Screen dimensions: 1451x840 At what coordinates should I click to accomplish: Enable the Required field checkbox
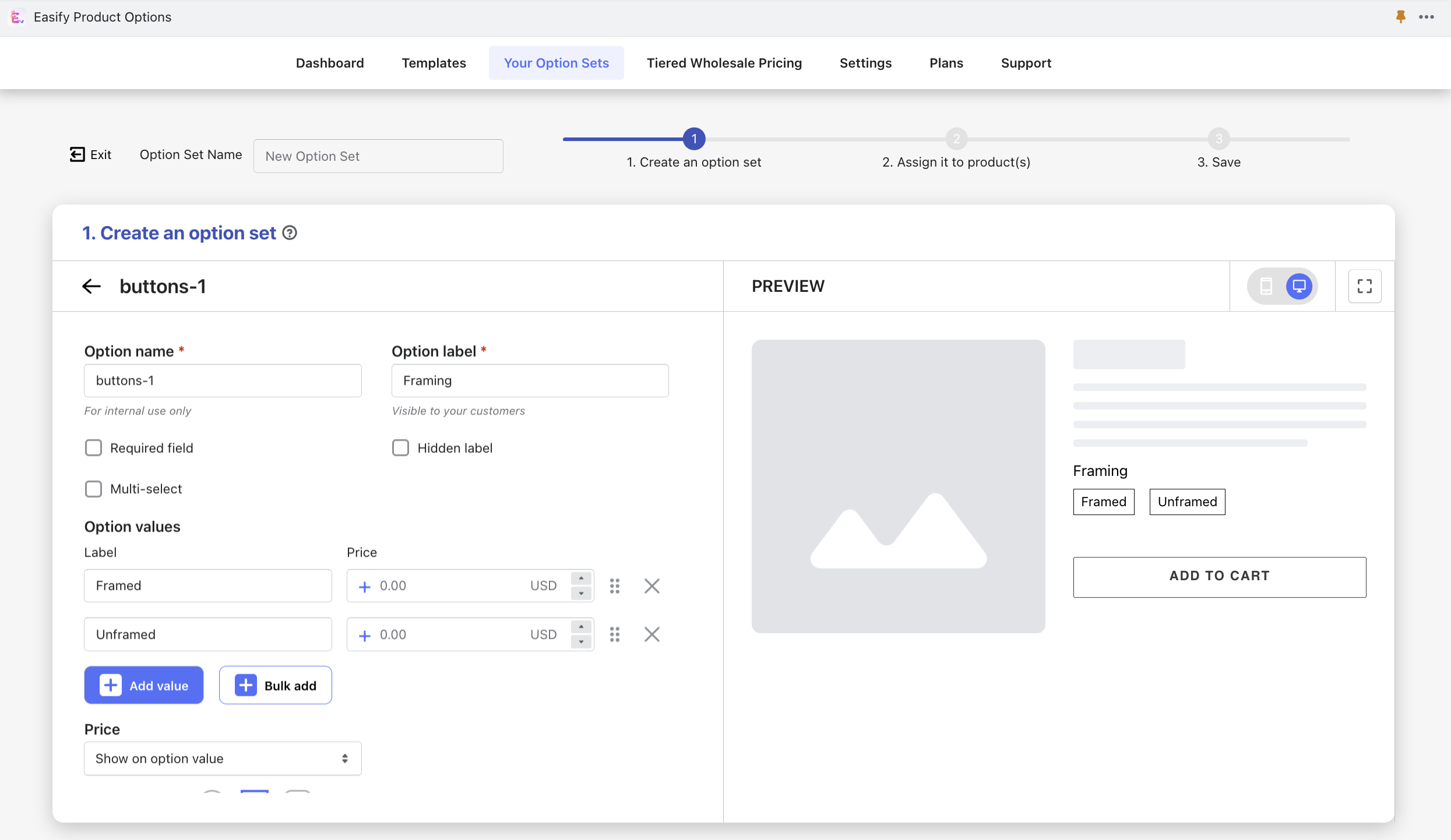click(93, 448)
